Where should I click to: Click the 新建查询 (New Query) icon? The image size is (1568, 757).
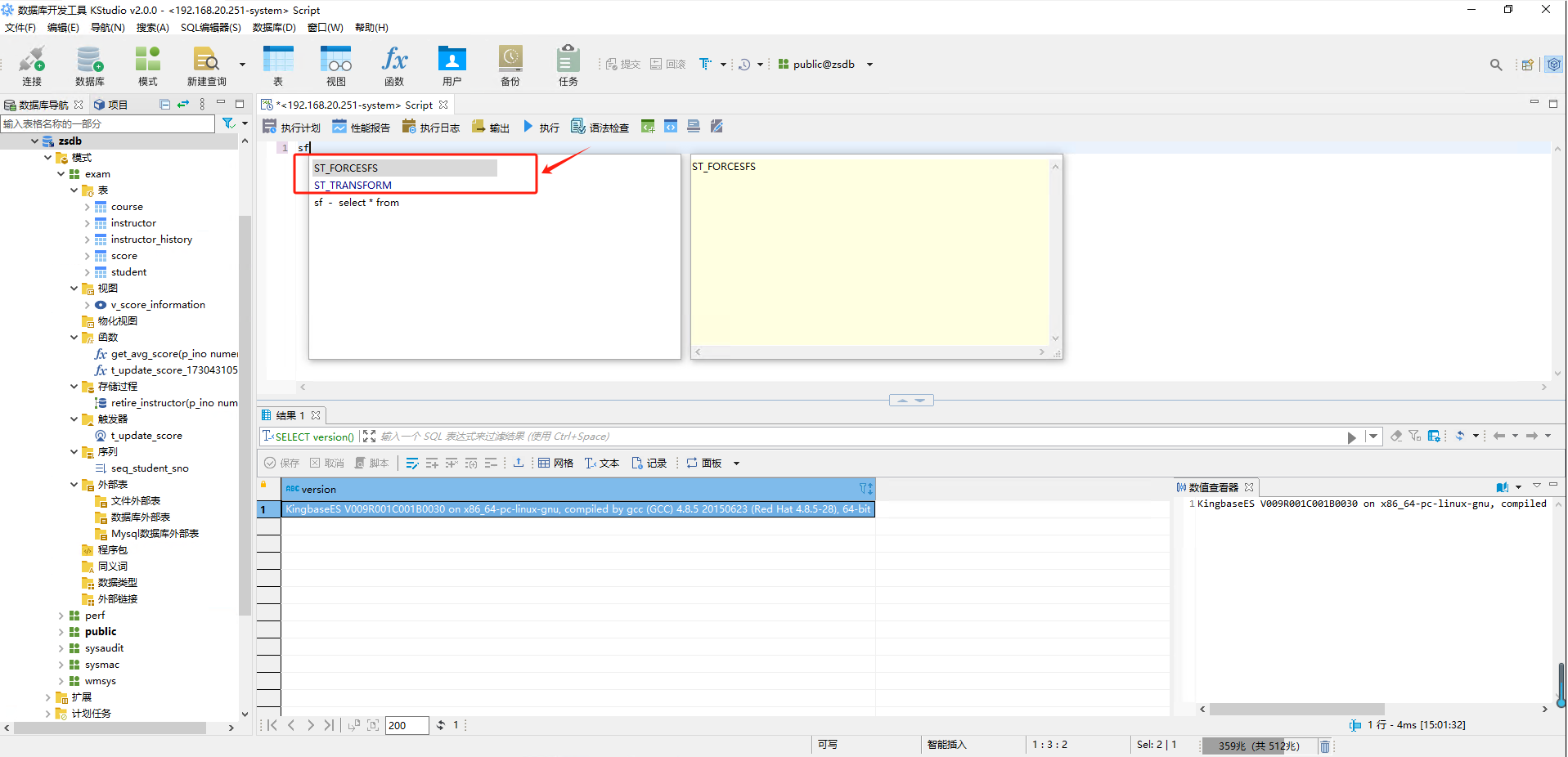tap(206, 65)
